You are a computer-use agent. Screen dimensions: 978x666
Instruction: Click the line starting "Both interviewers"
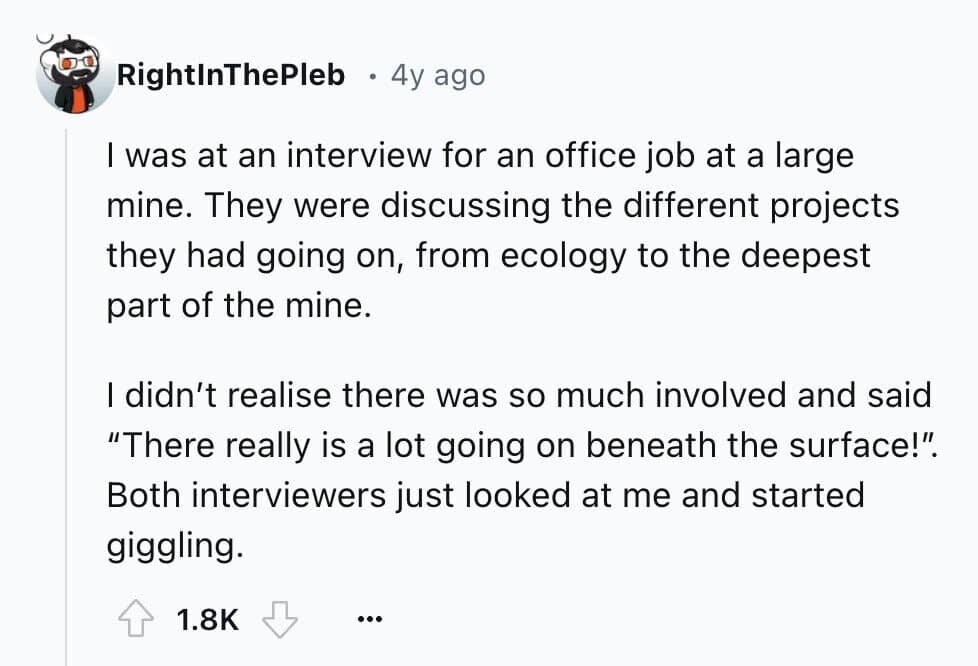tap(485, 495)
